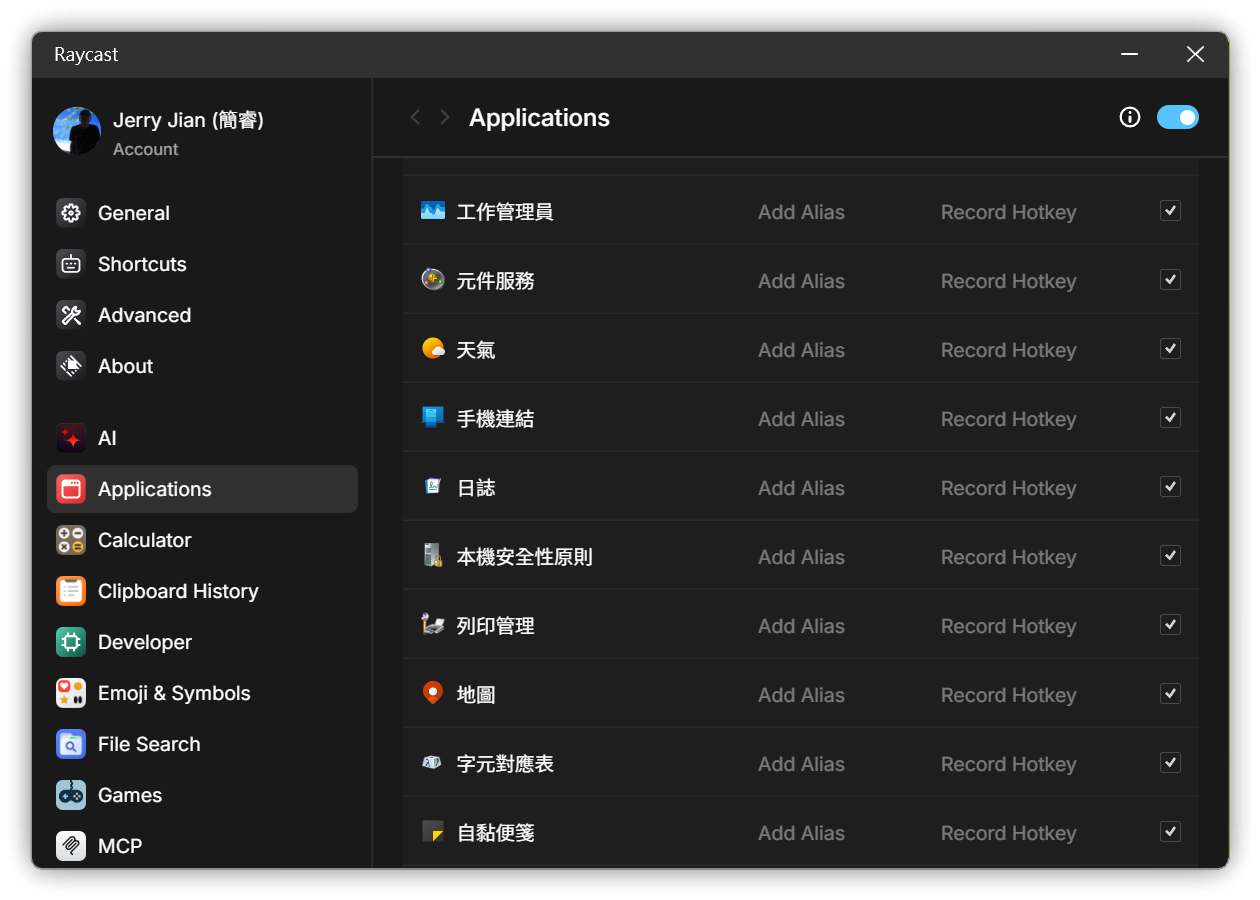This screenshot has height=900, width=1260.
Task: Record Hotkey for 列印管理
Action: [1008, 626]
